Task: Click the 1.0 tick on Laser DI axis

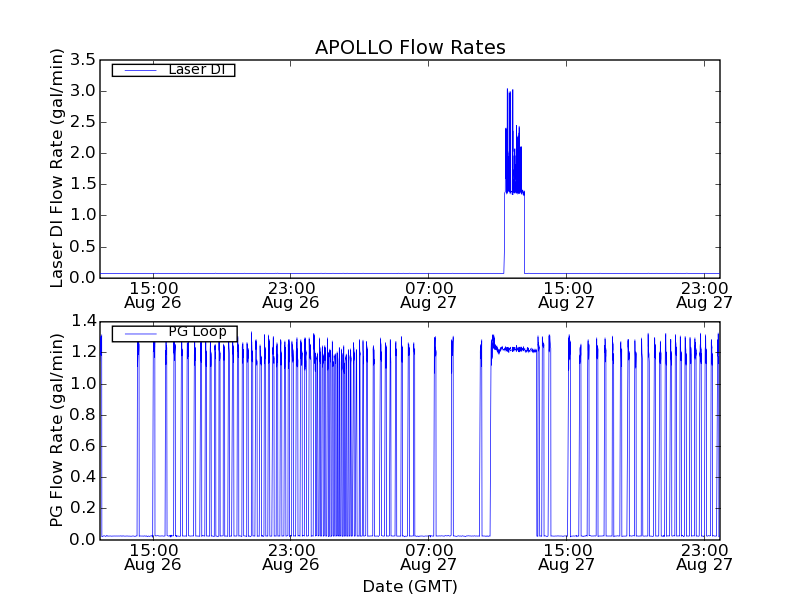Action: [83, 215]
